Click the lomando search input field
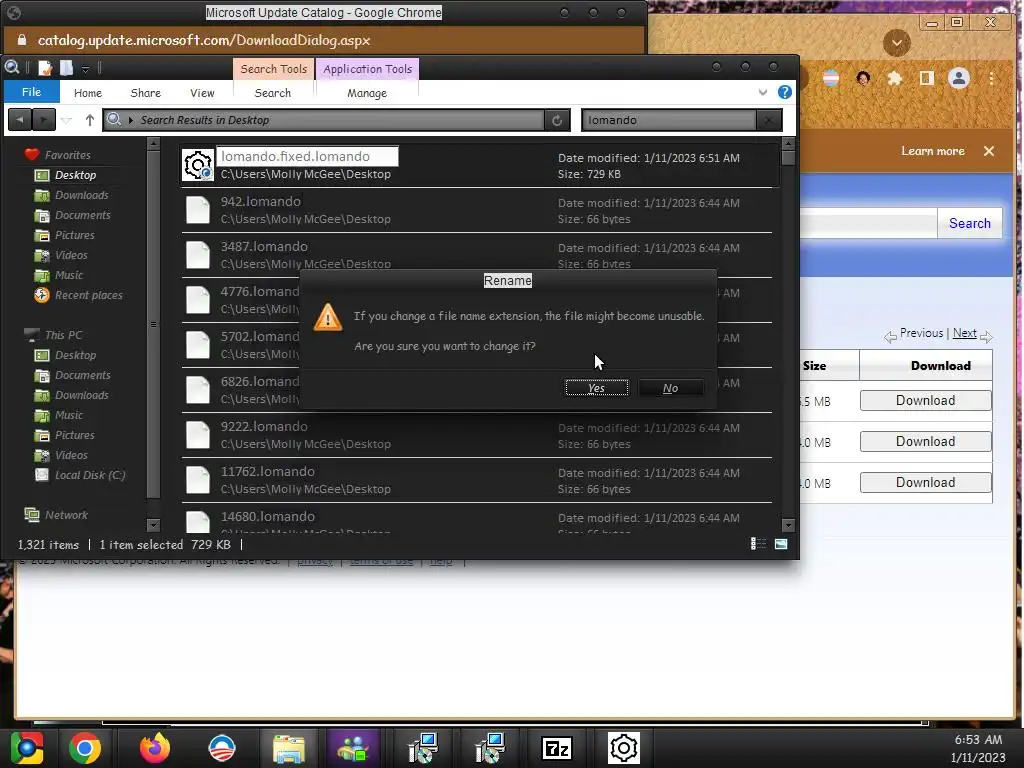 pos(669,120)
